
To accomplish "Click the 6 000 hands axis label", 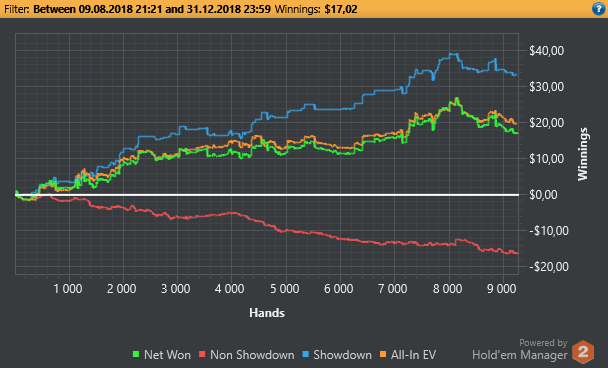I will coord(339,289).
